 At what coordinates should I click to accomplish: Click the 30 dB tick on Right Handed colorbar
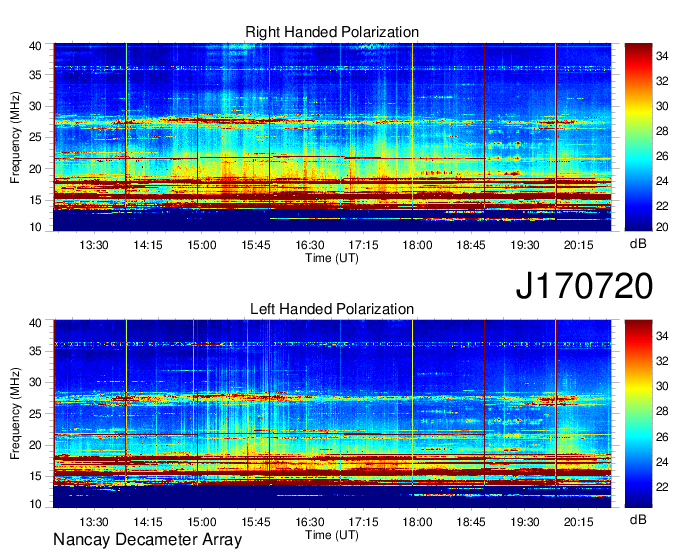662,106
